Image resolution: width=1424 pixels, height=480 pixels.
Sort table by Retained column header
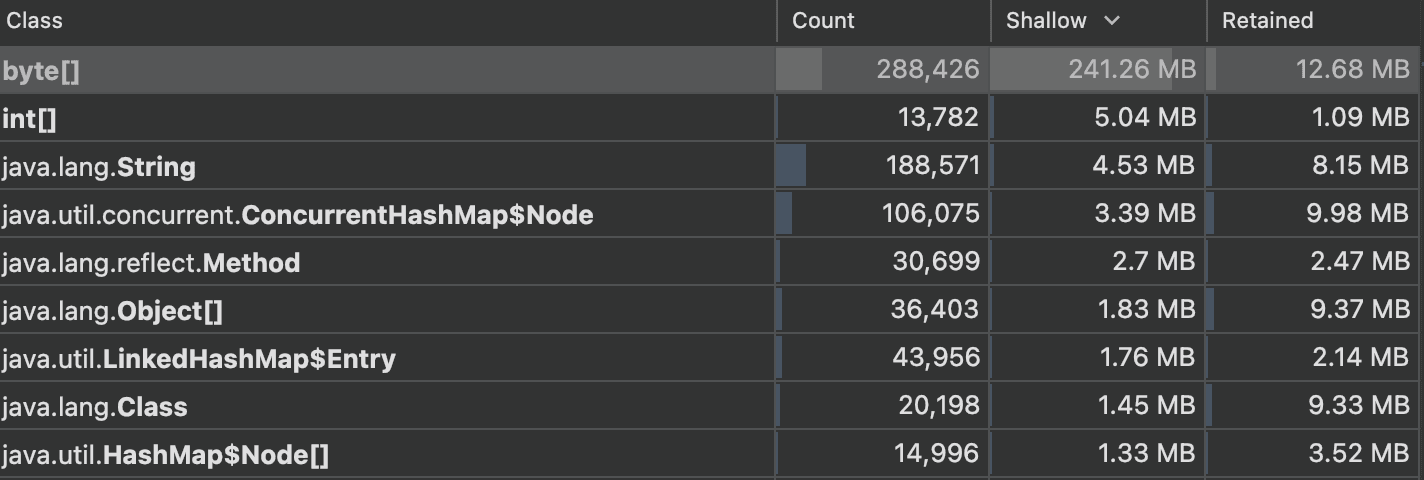pos(1267,21)
